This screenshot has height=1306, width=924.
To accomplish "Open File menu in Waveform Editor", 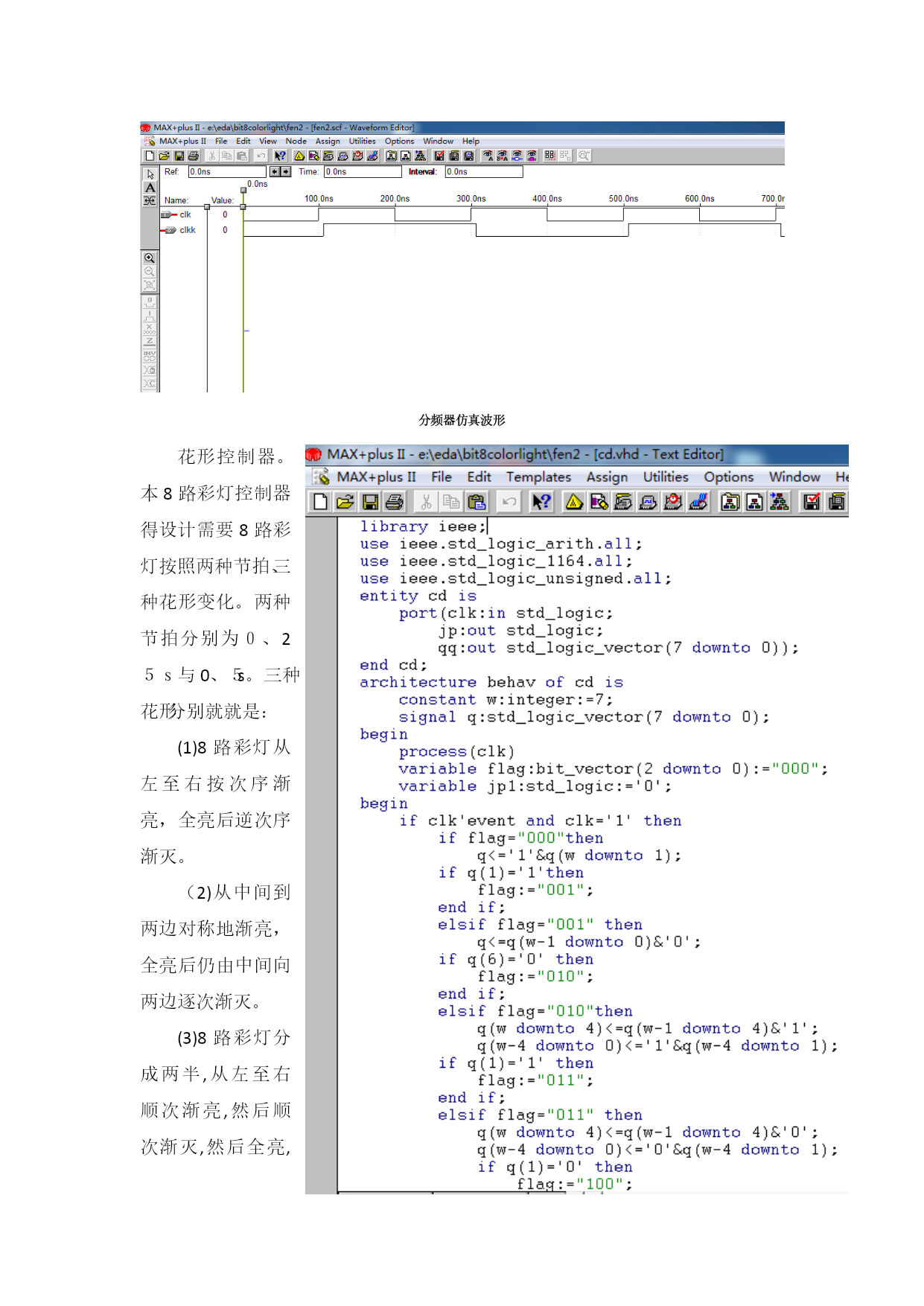I will 221,141.
